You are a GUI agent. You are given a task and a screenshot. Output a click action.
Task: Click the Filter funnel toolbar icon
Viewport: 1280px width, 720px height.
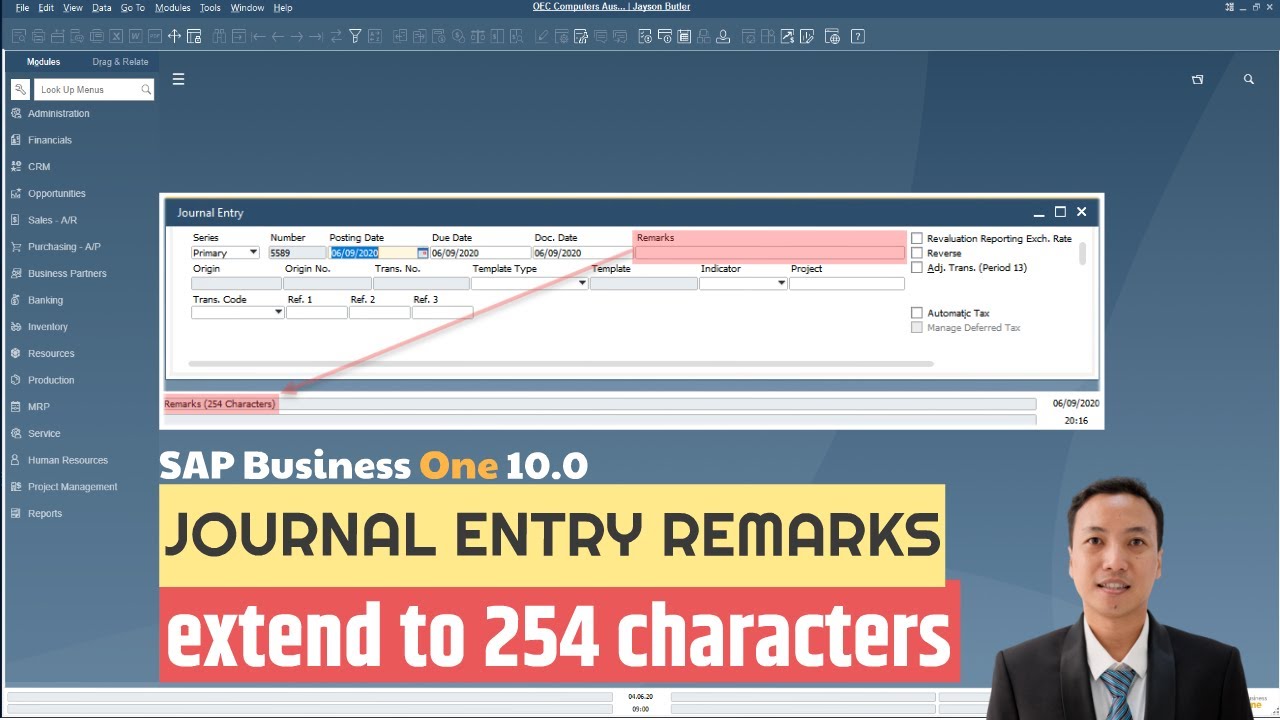click(x=355, y=37)
